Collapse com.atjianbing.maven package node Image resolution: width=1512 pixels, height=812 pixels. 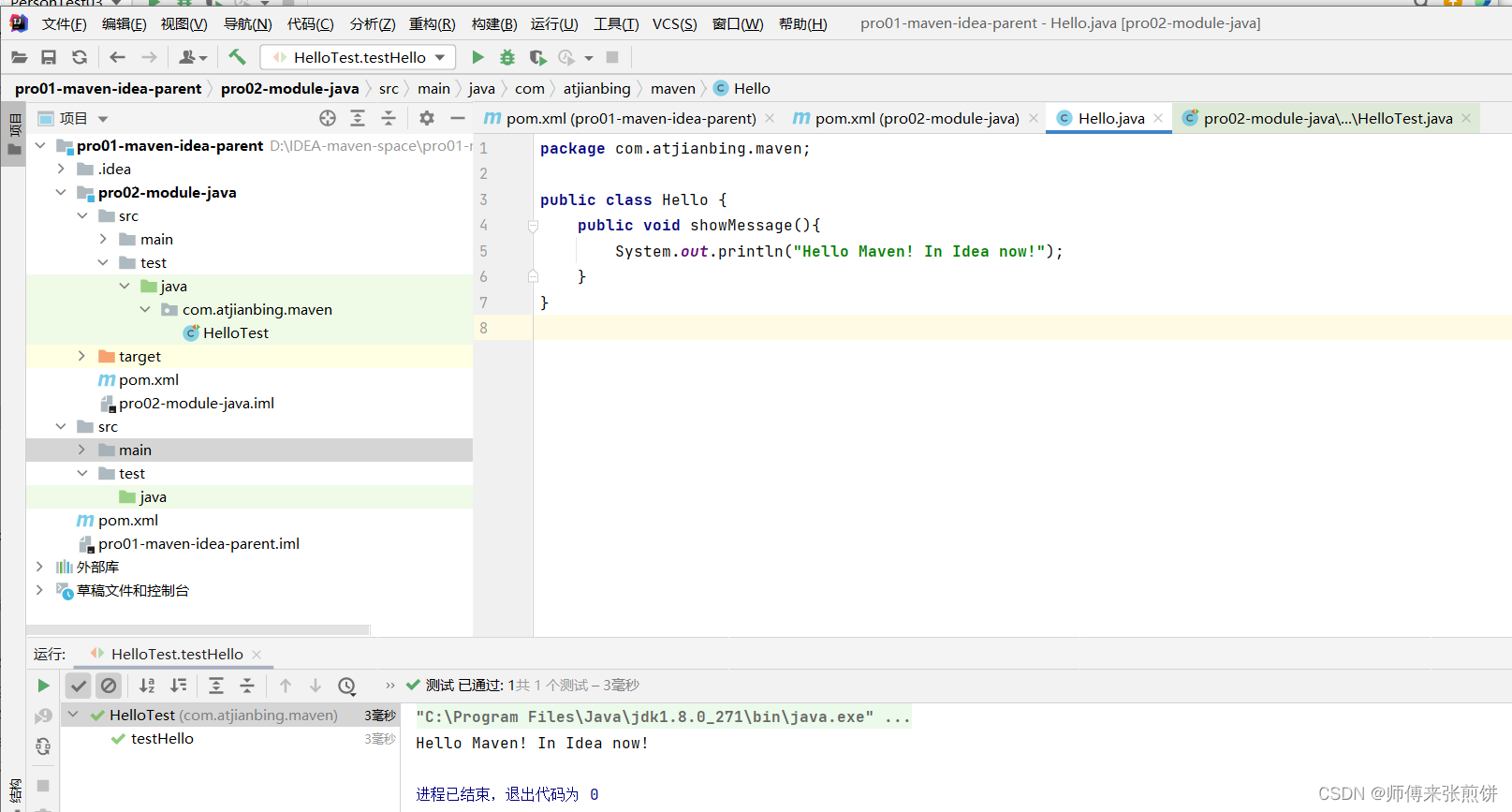[x=145, y=309]
